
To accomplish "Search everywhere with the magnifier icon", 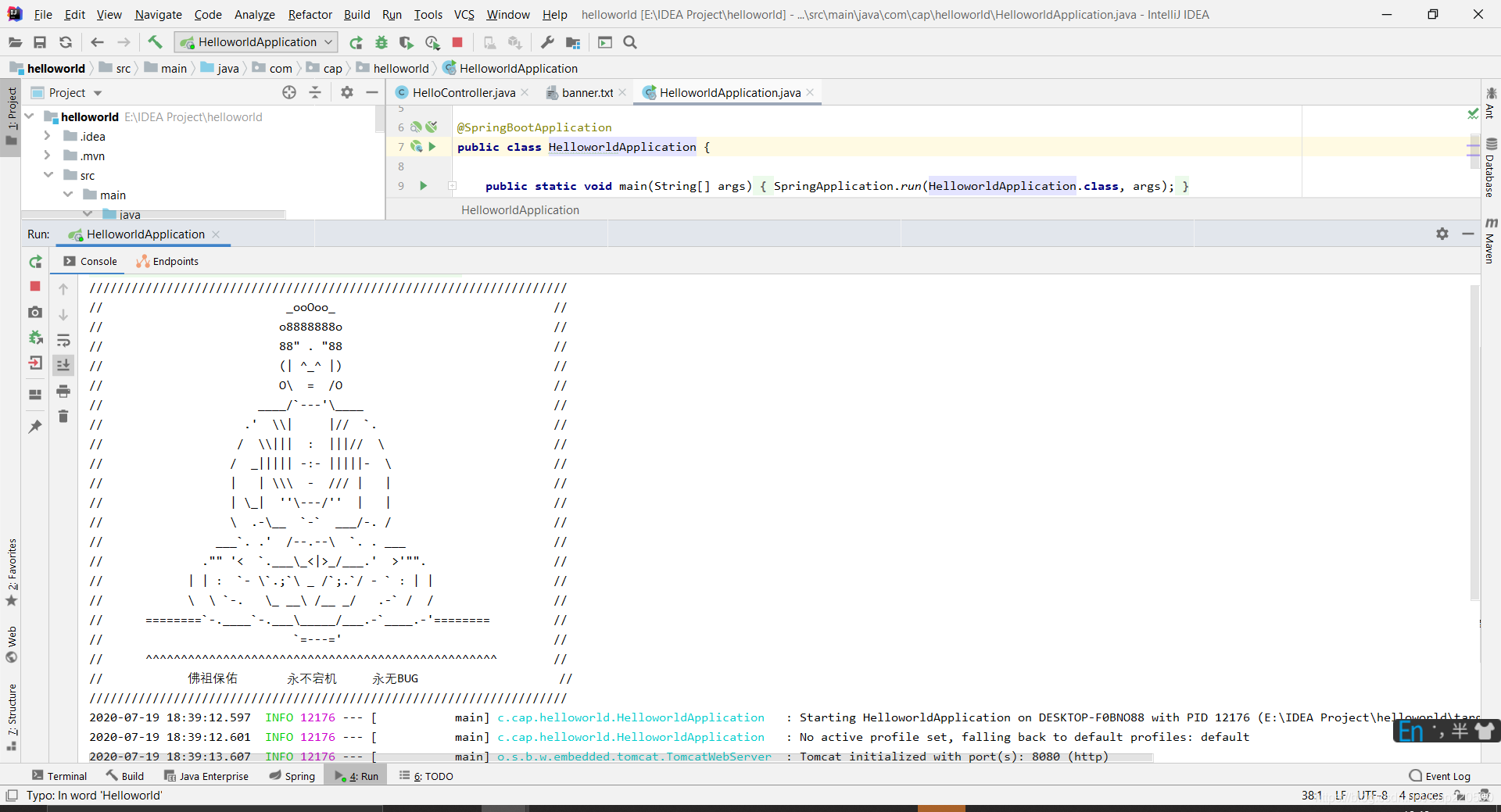I will (x=630, y=42).
